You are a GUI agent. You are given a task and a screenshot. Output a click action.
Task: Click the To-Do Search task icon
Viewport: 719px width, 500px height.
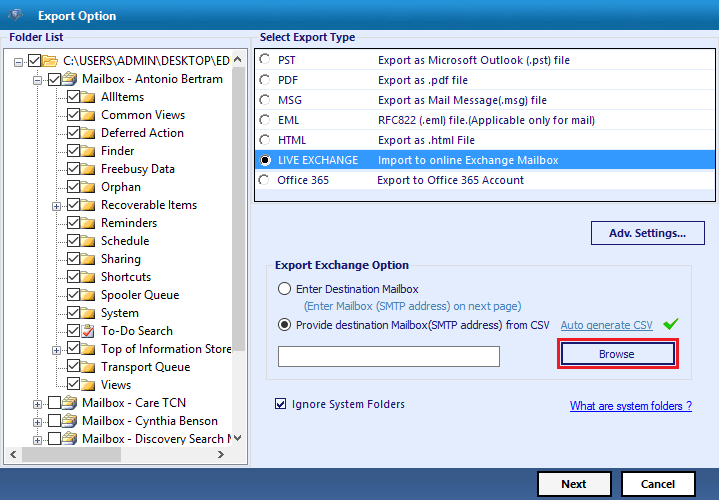[x=88, y=331]
